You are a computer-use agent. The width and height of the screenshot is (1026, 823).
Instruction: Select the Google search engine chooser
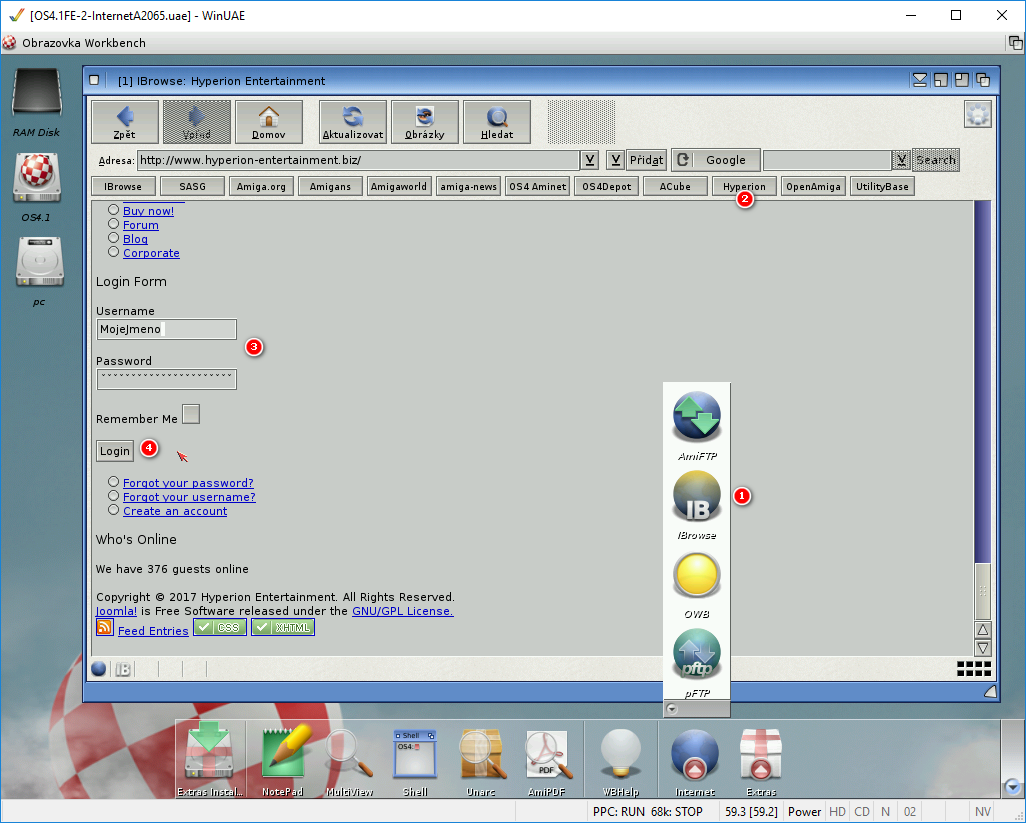(715, 160)
